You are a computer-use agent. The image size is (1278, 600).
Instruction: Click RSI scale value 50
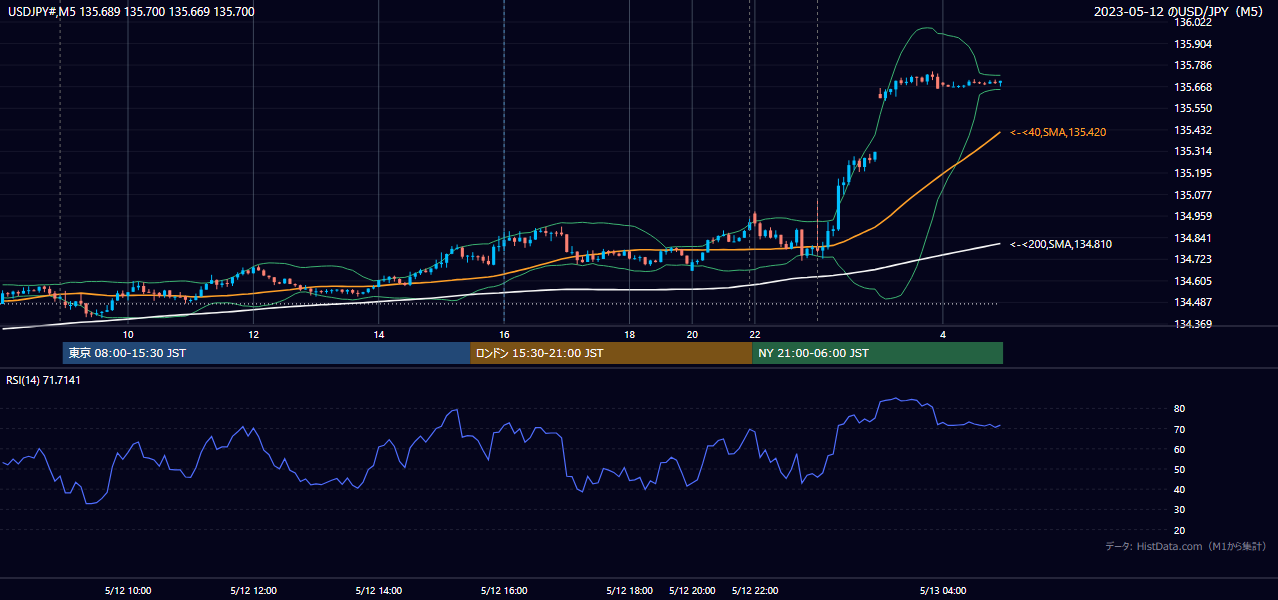click(x=1180, y=470)
